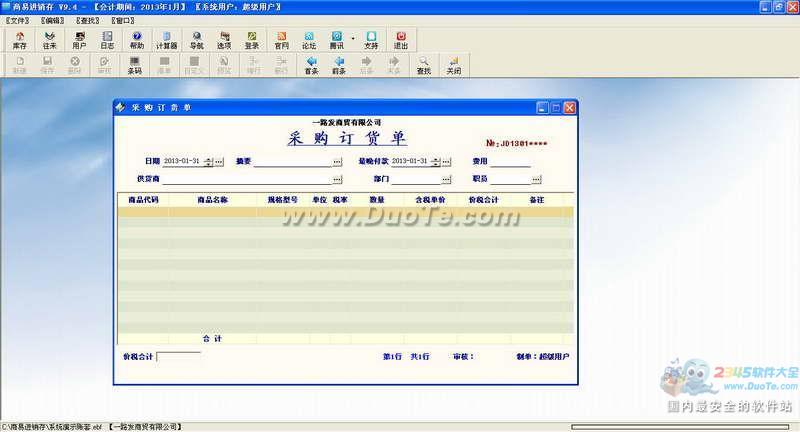800x432 pixels.
Task: Open the 论坛 forum icon
Action: pos(309,40)
